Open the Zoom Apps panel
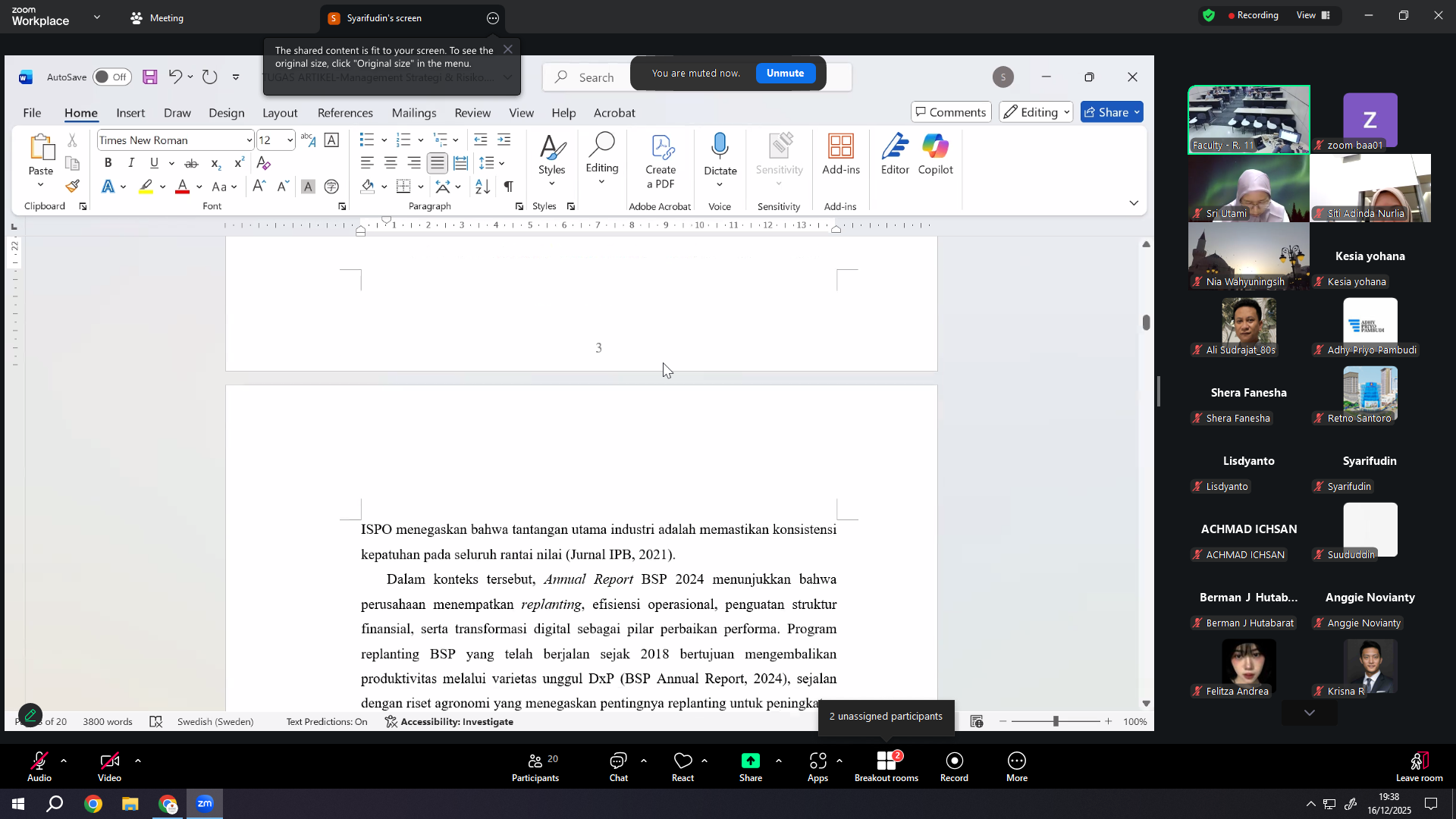 817,767
